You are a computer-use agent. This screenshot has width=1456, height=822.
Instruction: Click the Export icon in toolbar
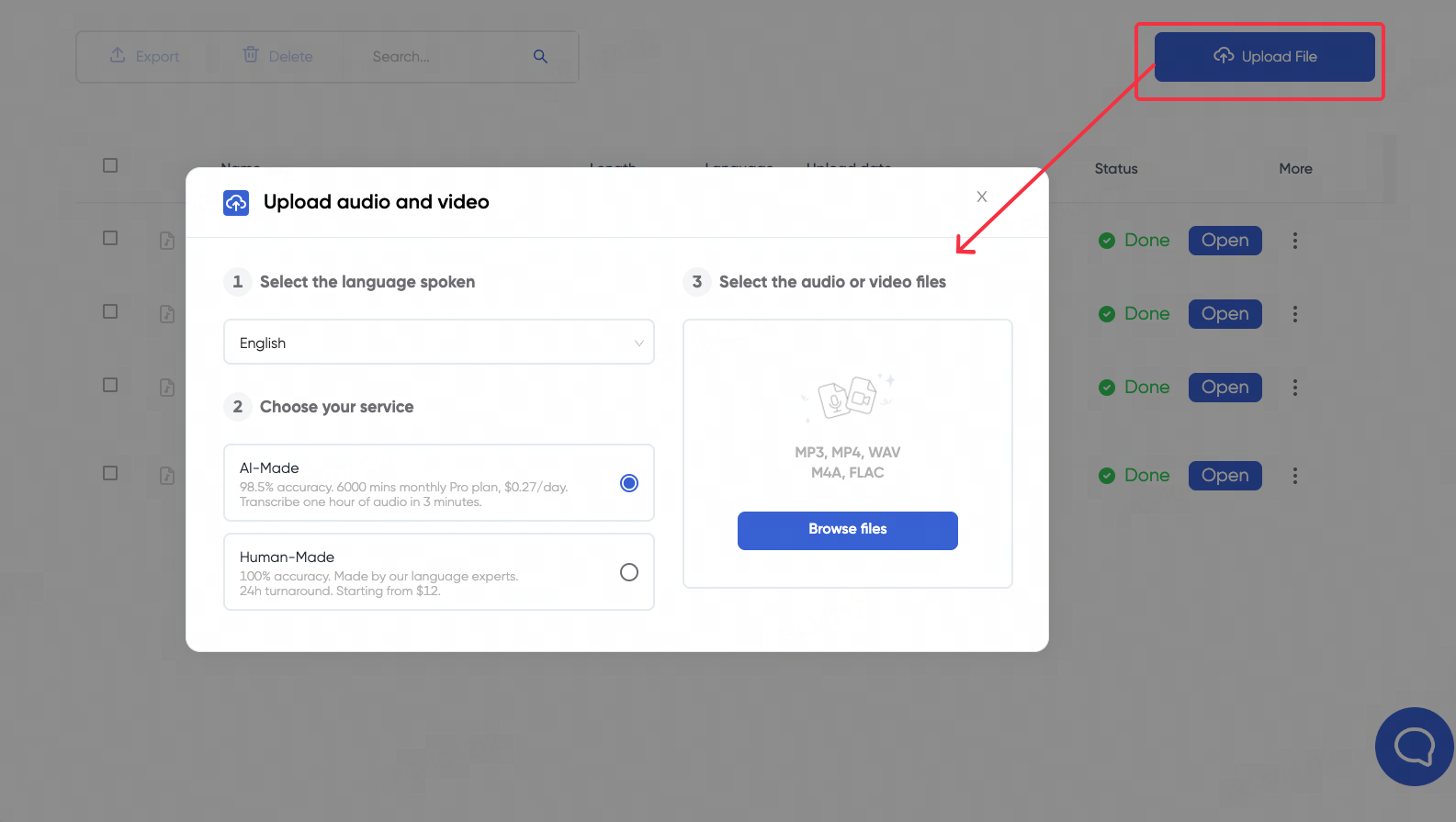pyautogui.click(x=118, y=55)
